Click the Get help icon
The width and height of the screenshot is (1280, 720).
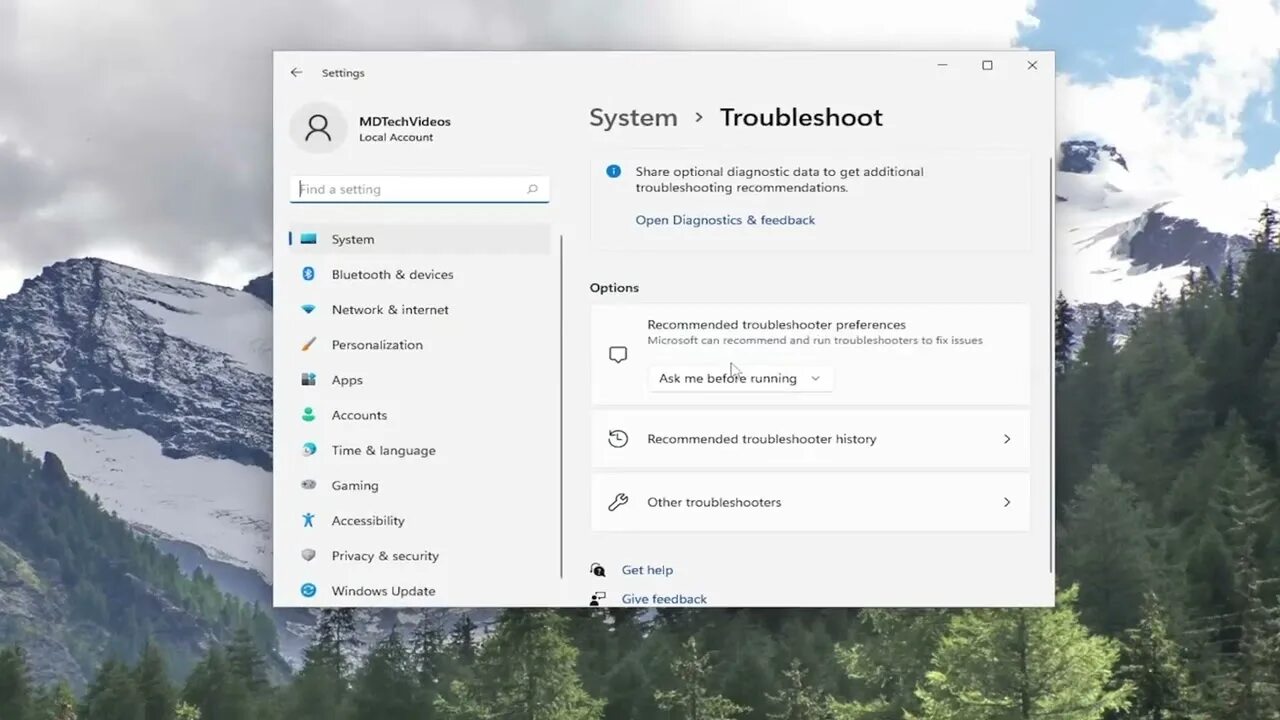[x=598, y=570]
